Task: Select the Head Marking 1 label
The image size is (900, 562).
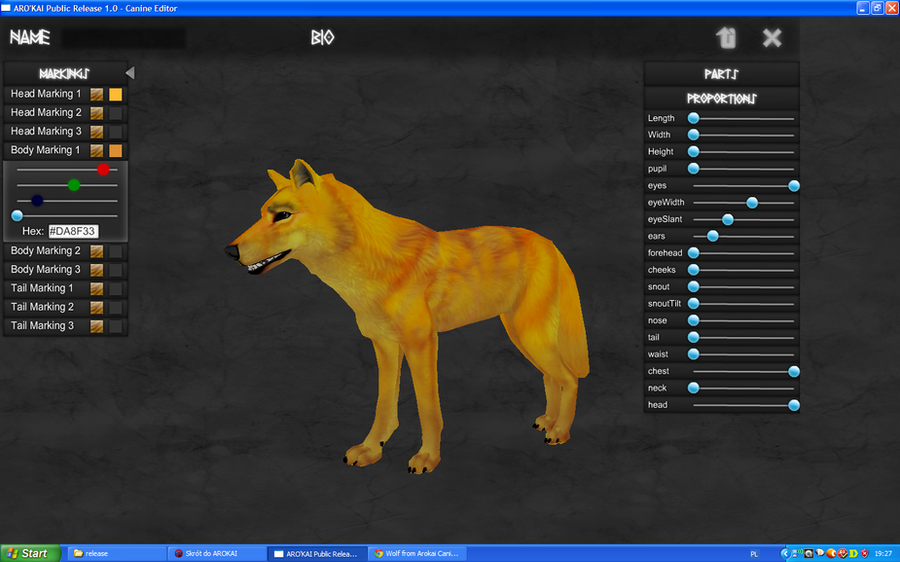Action: [x=46, y=94]
